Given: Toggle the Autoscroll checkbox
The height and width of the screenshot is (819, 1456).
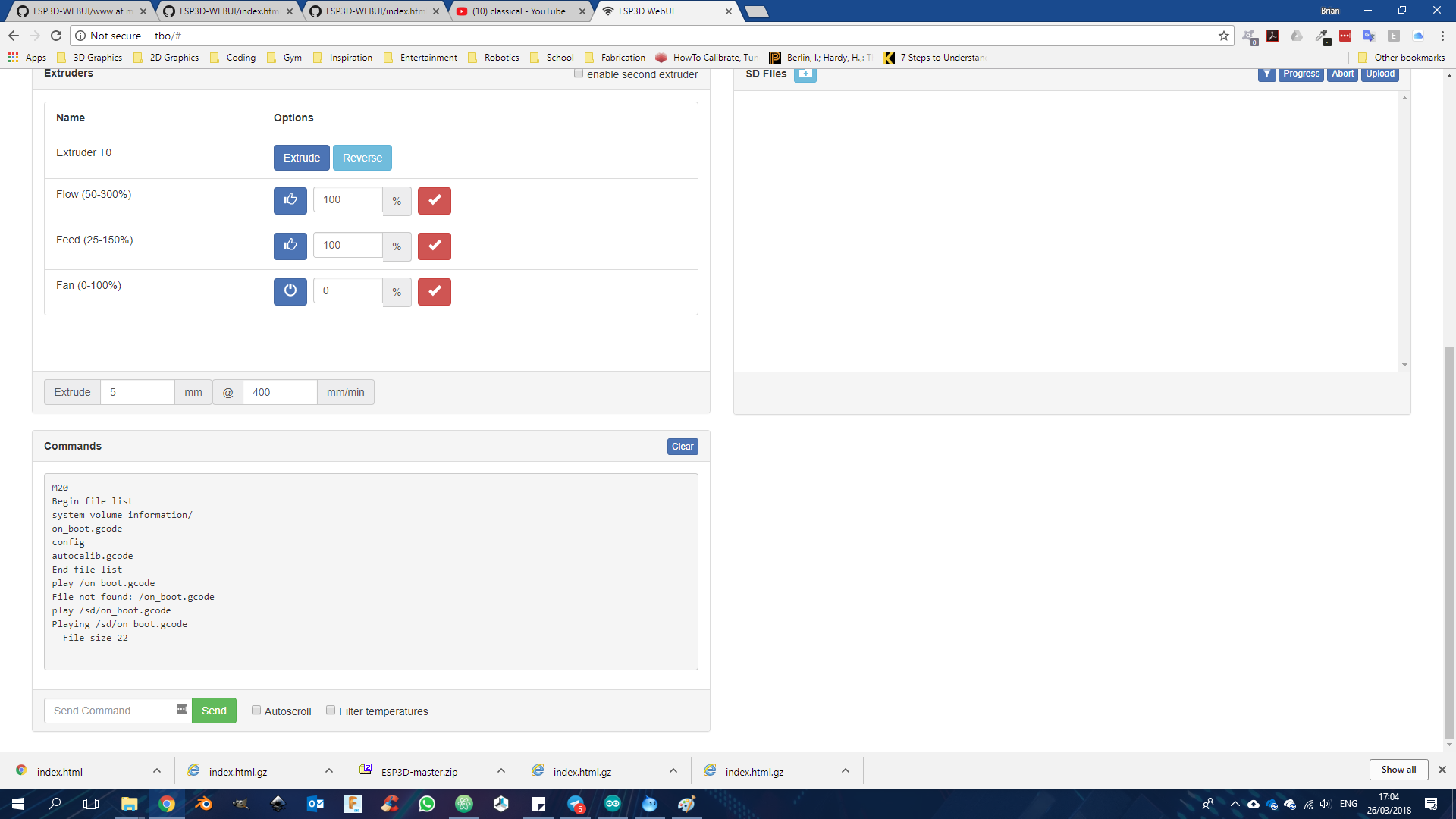Looking at the screenshot, I should pyautogui.click(x=256, y=711).
